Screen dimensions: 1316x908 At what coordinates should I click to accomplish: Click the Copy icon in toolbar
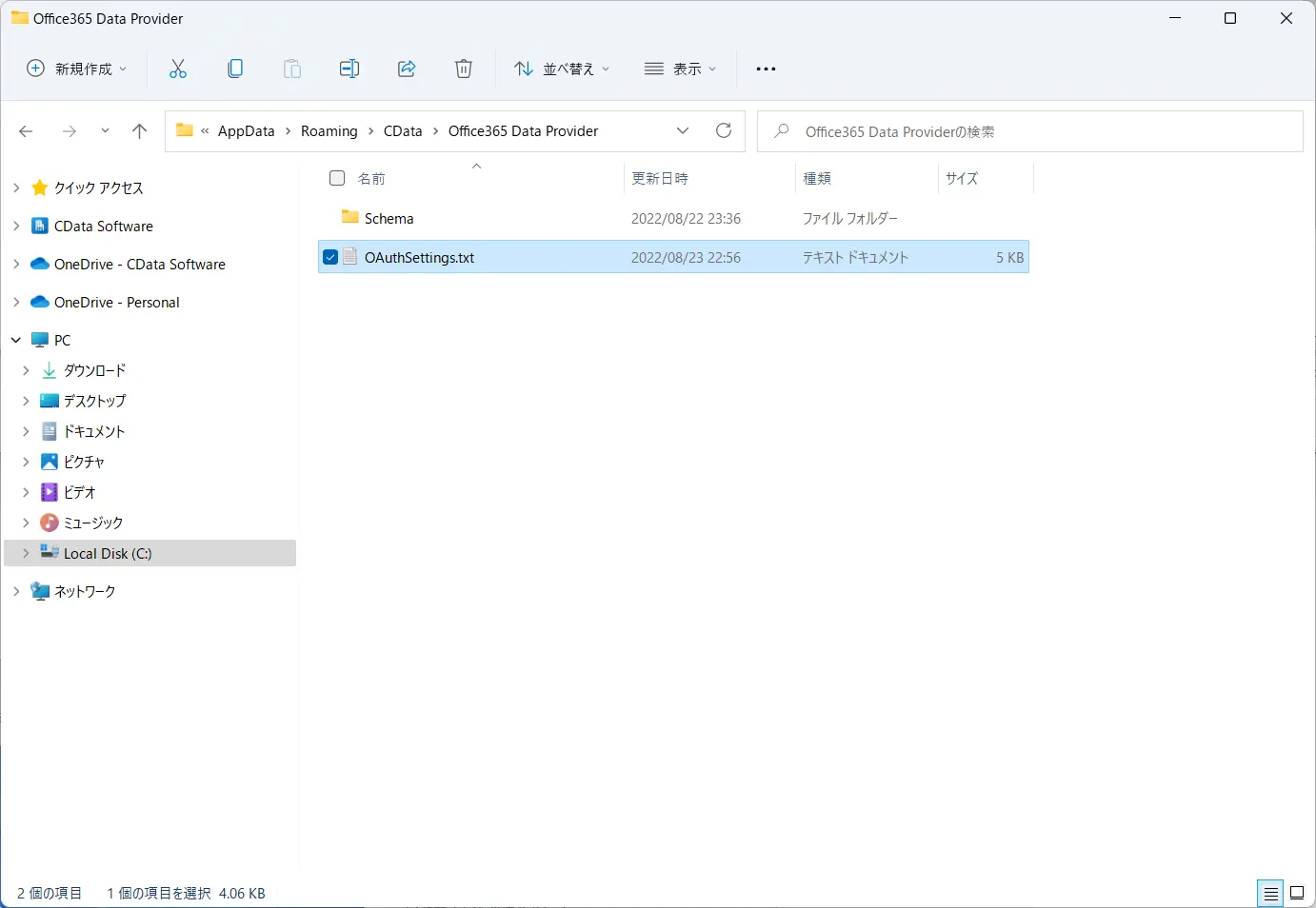tap(235, 69)
